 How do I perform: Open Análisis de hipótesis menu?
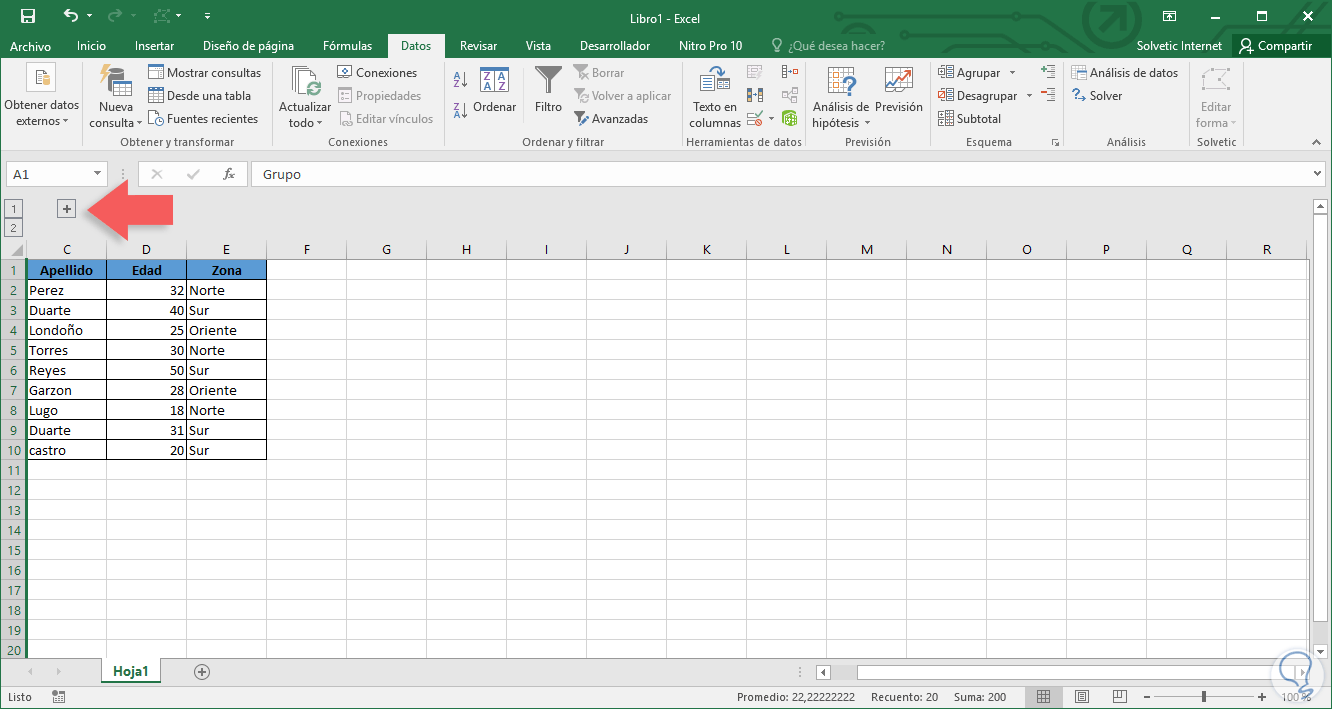pos(841,97)
